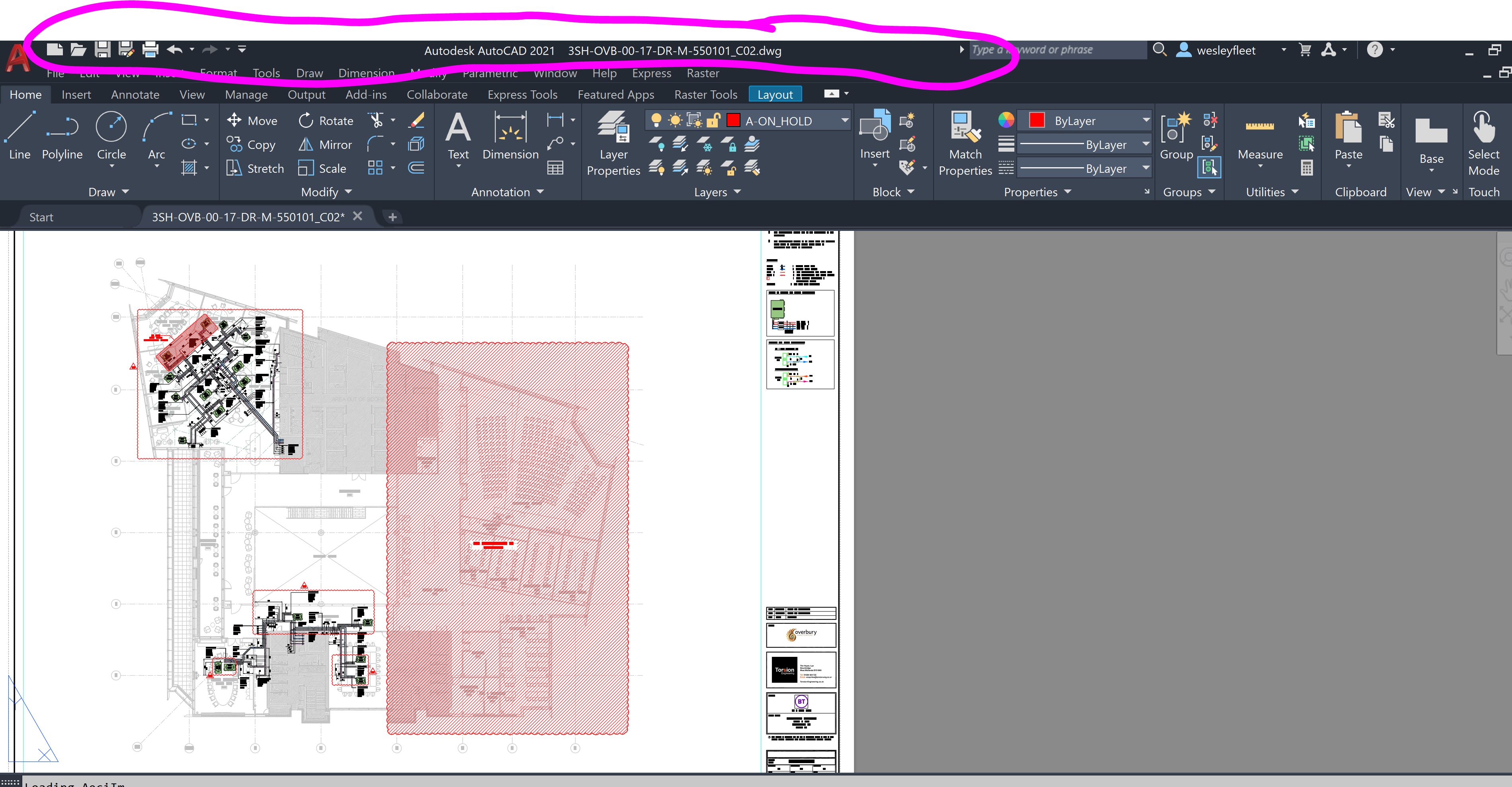Open the Express Tools tab
Image resolution: width=1512 pixels, height=787 pixels.
pos(522,94)
